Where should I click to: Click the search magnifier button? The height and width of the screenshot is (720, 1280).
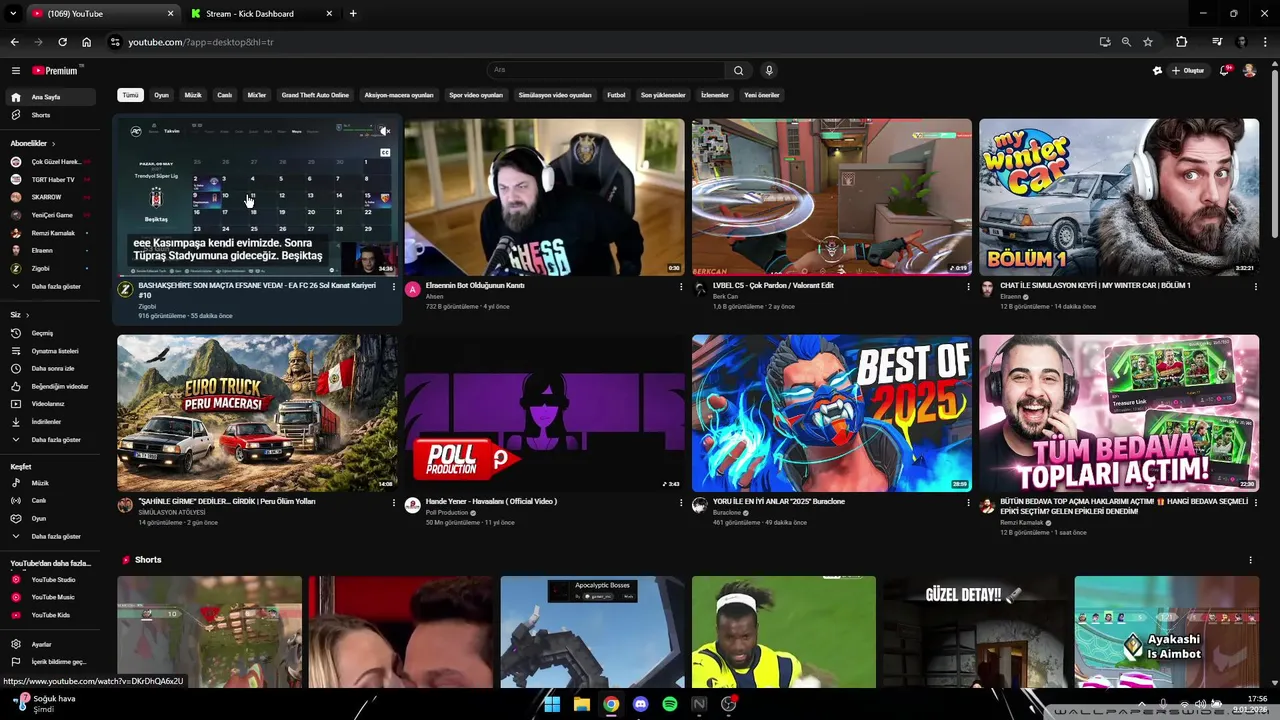tap(738, 70)
